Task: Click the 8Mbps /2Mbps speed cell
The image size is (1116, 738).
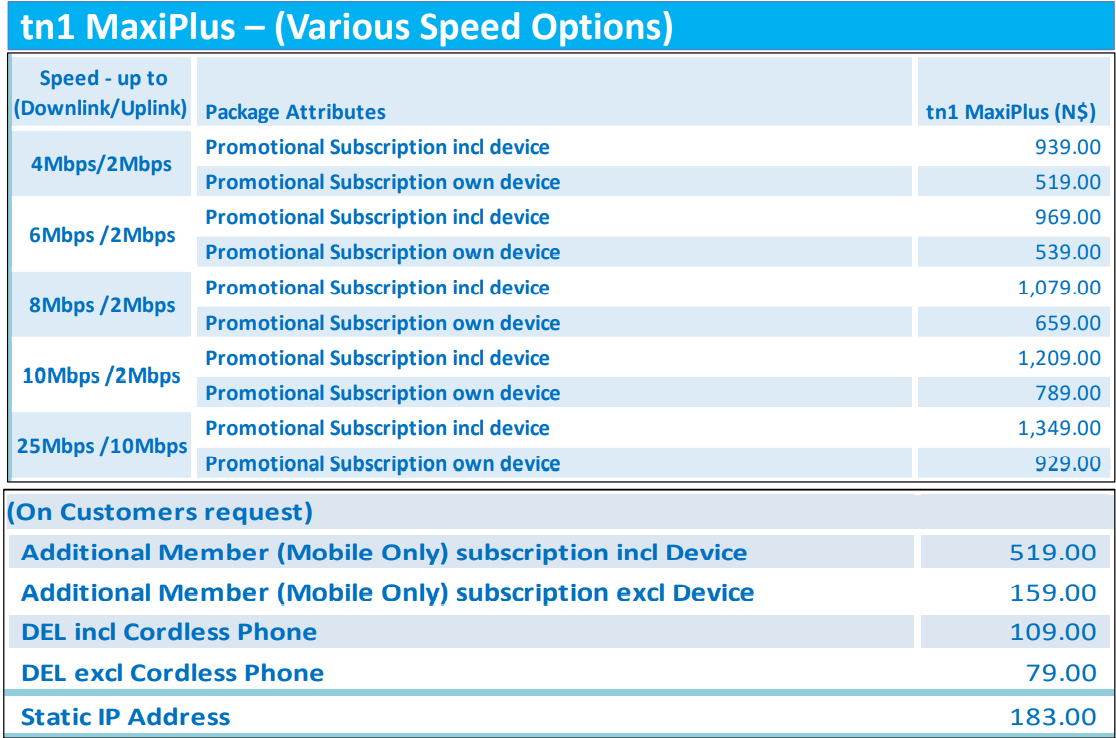Action: click(101, 305)
